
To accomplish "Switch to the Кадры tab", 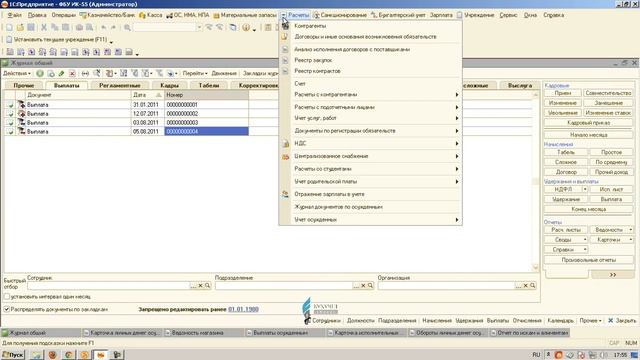I will (x=169, y=85).
